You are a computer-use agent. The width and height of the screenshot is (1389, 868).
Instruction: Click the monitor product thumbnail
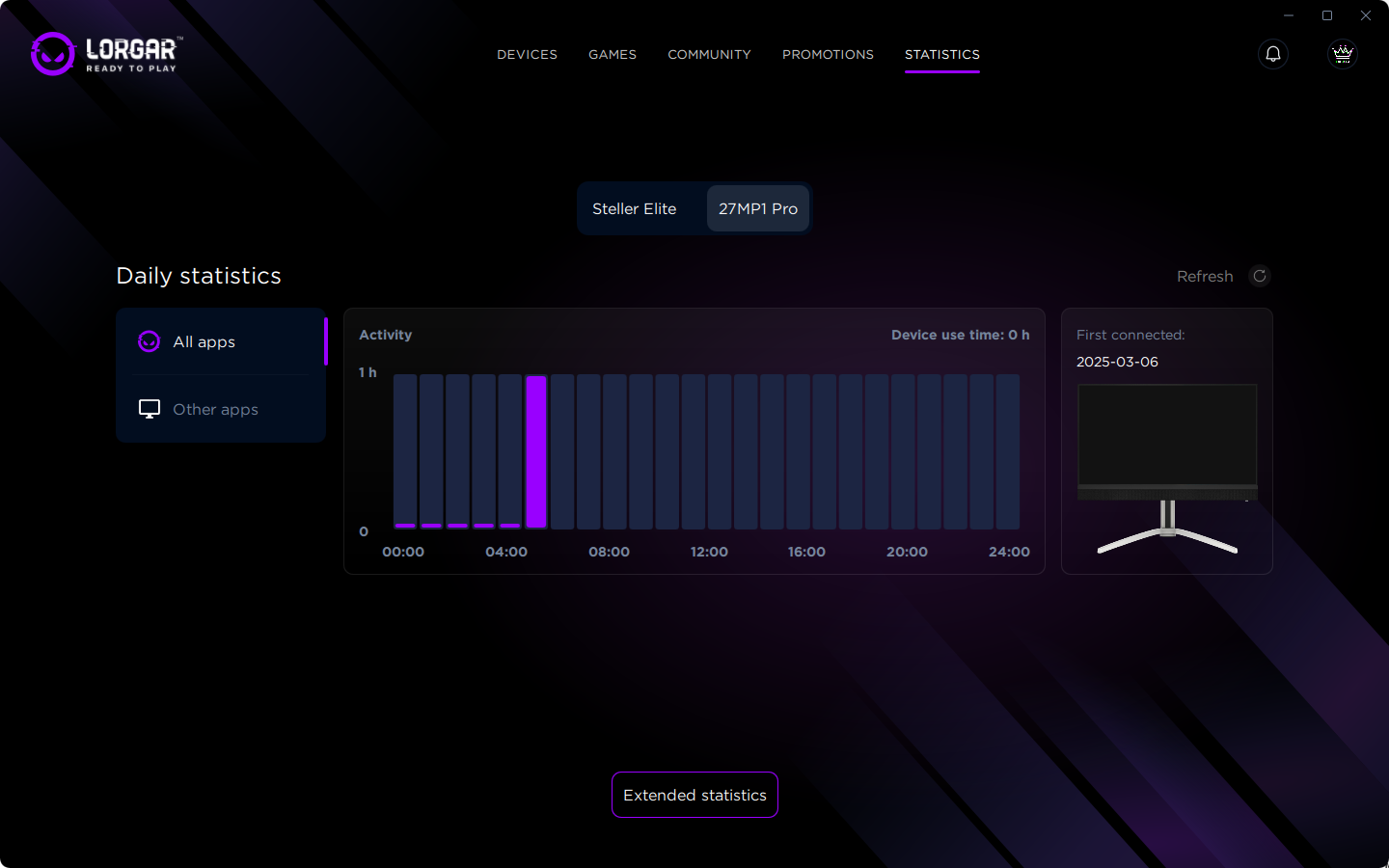(1167, 469)
